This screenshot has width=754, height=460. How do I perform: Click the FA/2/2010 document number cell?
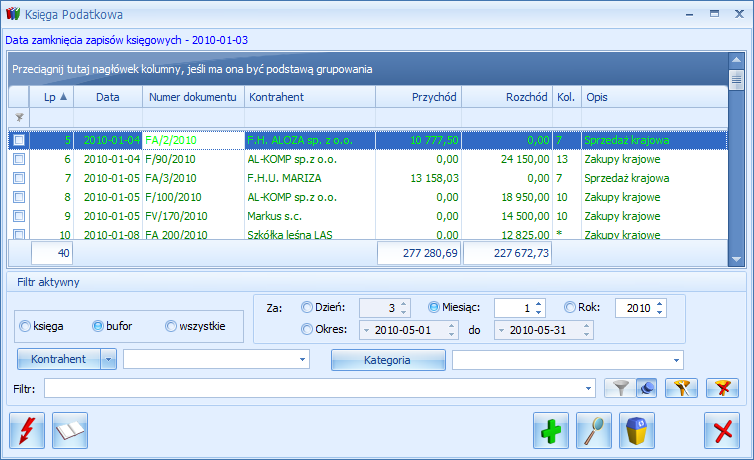tap(193, 140)
